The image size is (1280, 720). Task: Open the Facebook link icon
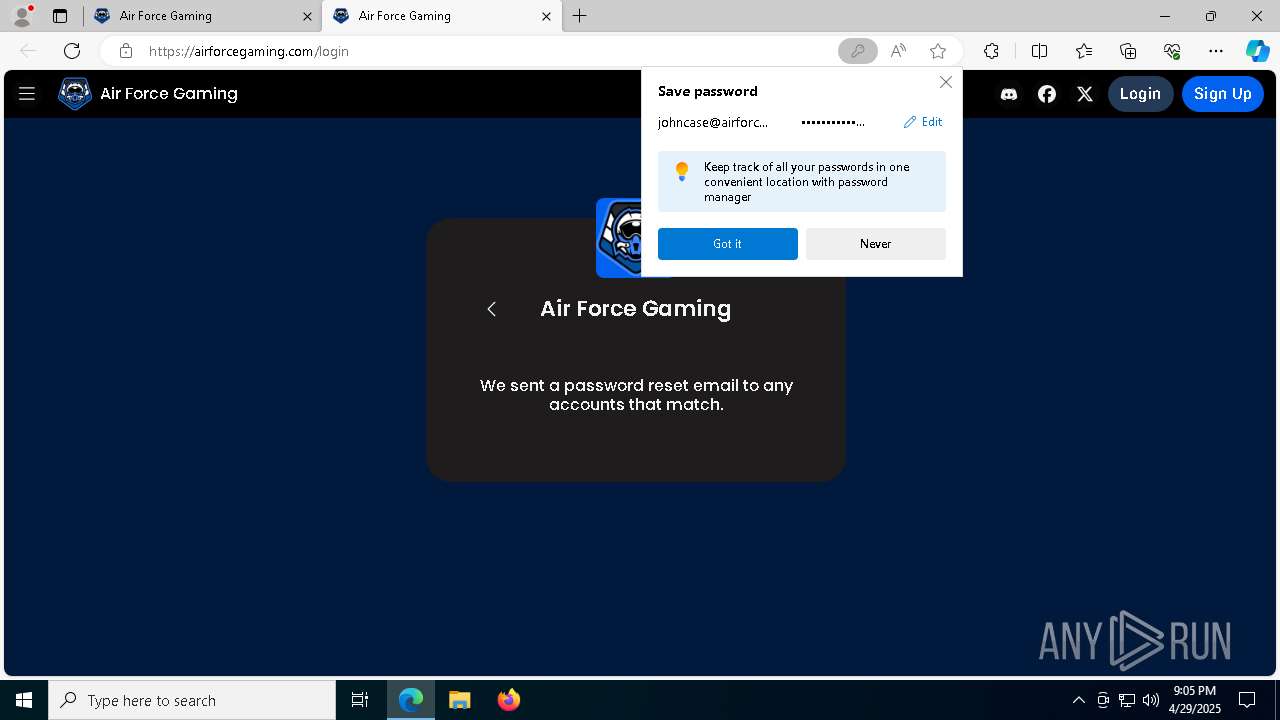pos(1047,94)
